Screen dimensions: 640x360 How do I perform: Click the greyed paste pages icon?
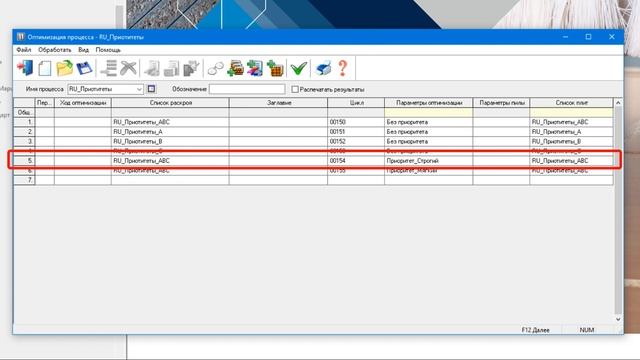(191, 68)
